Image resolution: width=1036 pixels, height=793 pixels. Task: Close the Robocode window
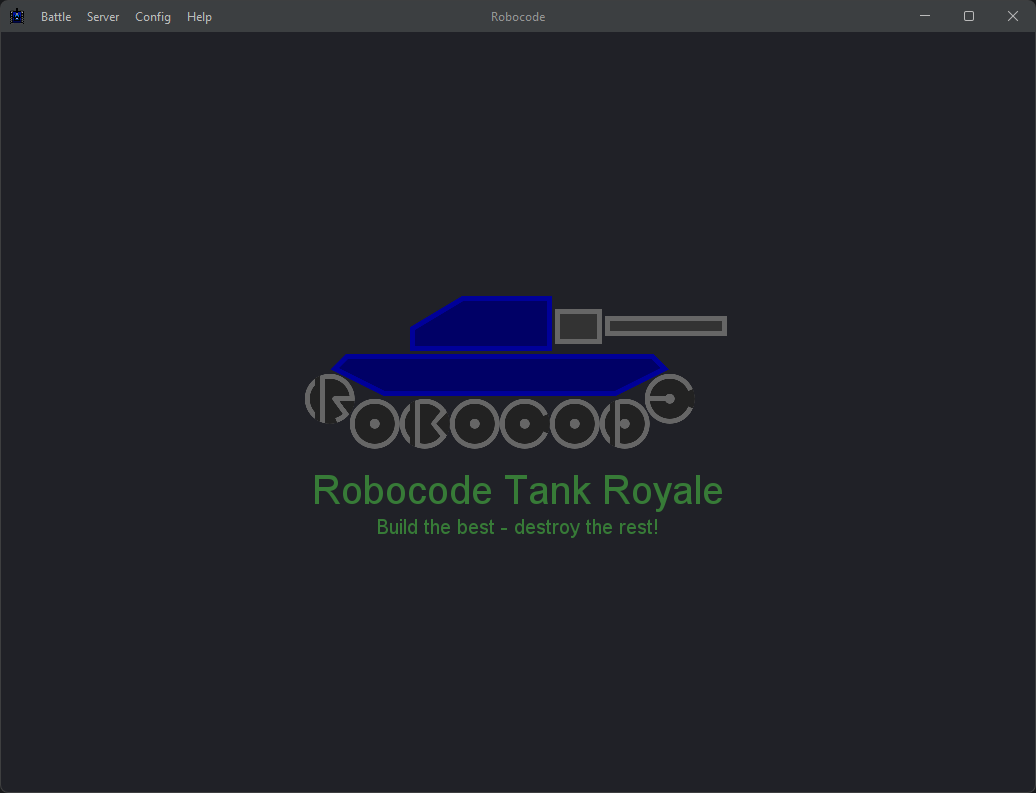coord(1012,16)
